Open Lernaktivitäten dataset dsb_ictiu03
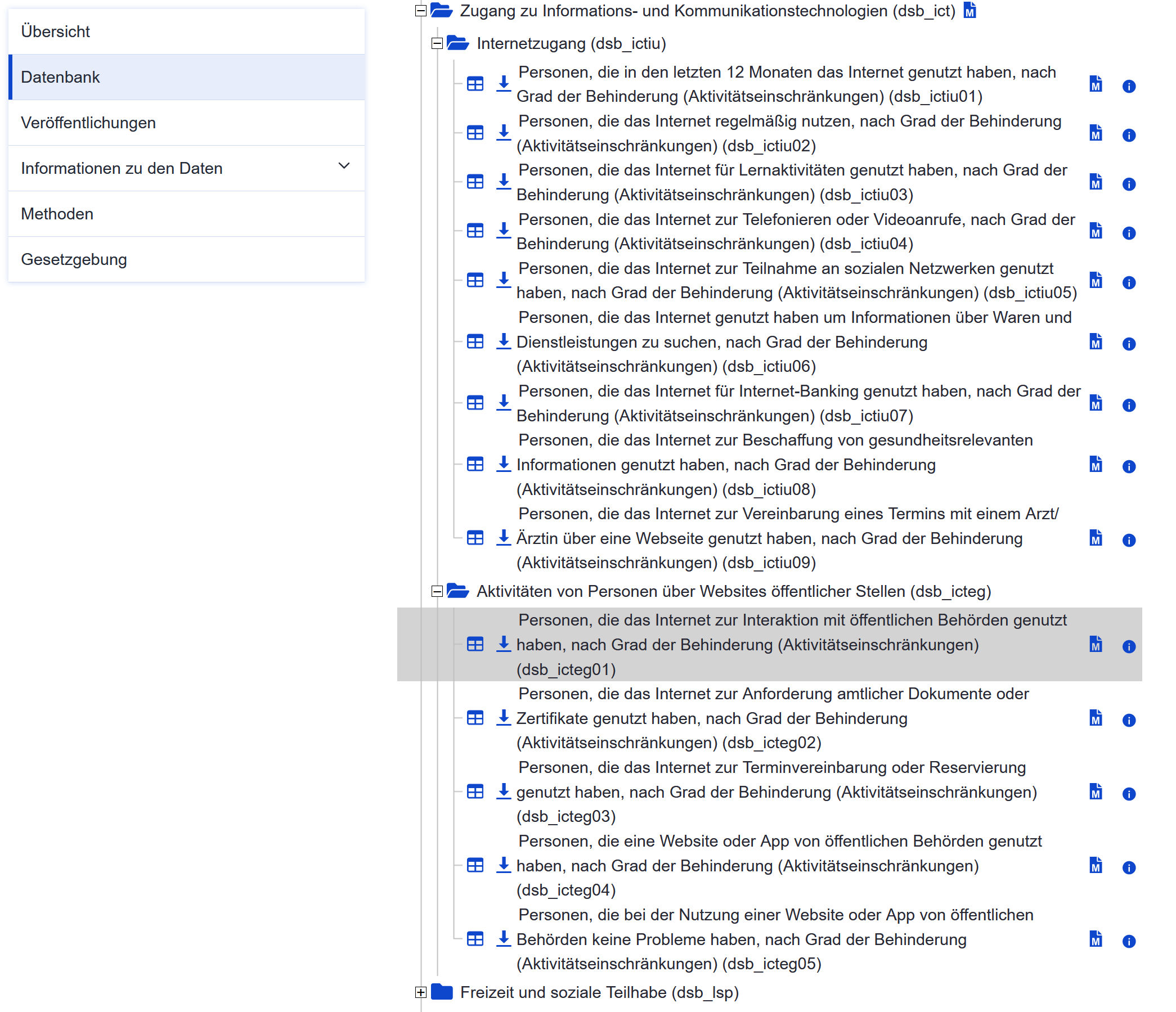The image size is (1176, 1012). coord(792,182)
